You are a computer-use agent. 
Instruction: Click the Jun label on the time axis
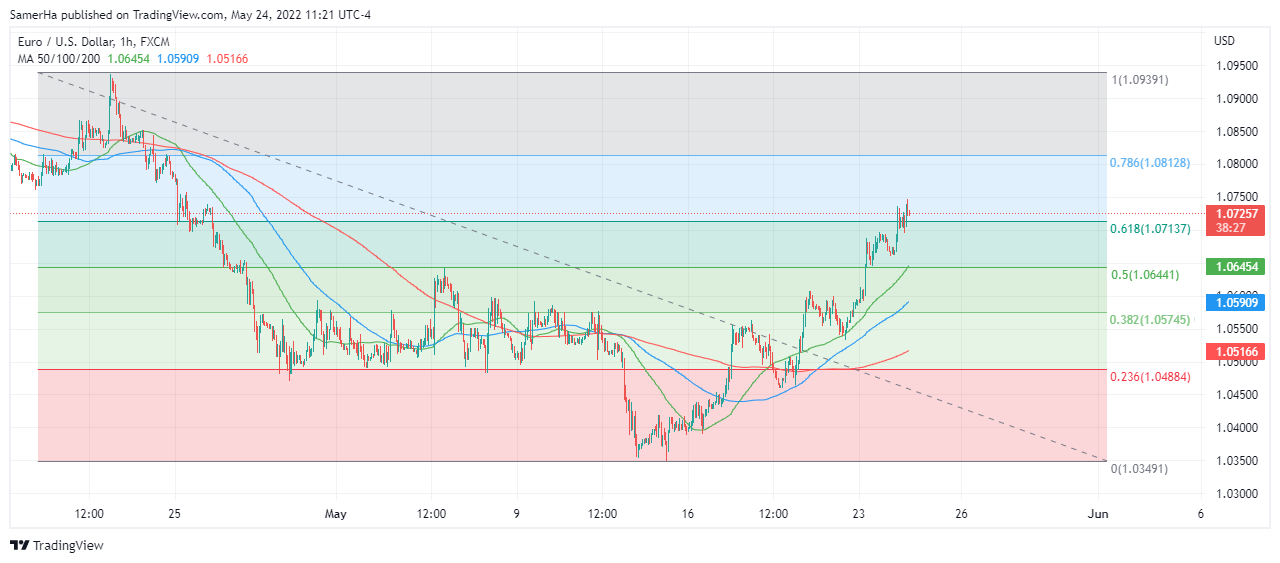pos(1098,514)
